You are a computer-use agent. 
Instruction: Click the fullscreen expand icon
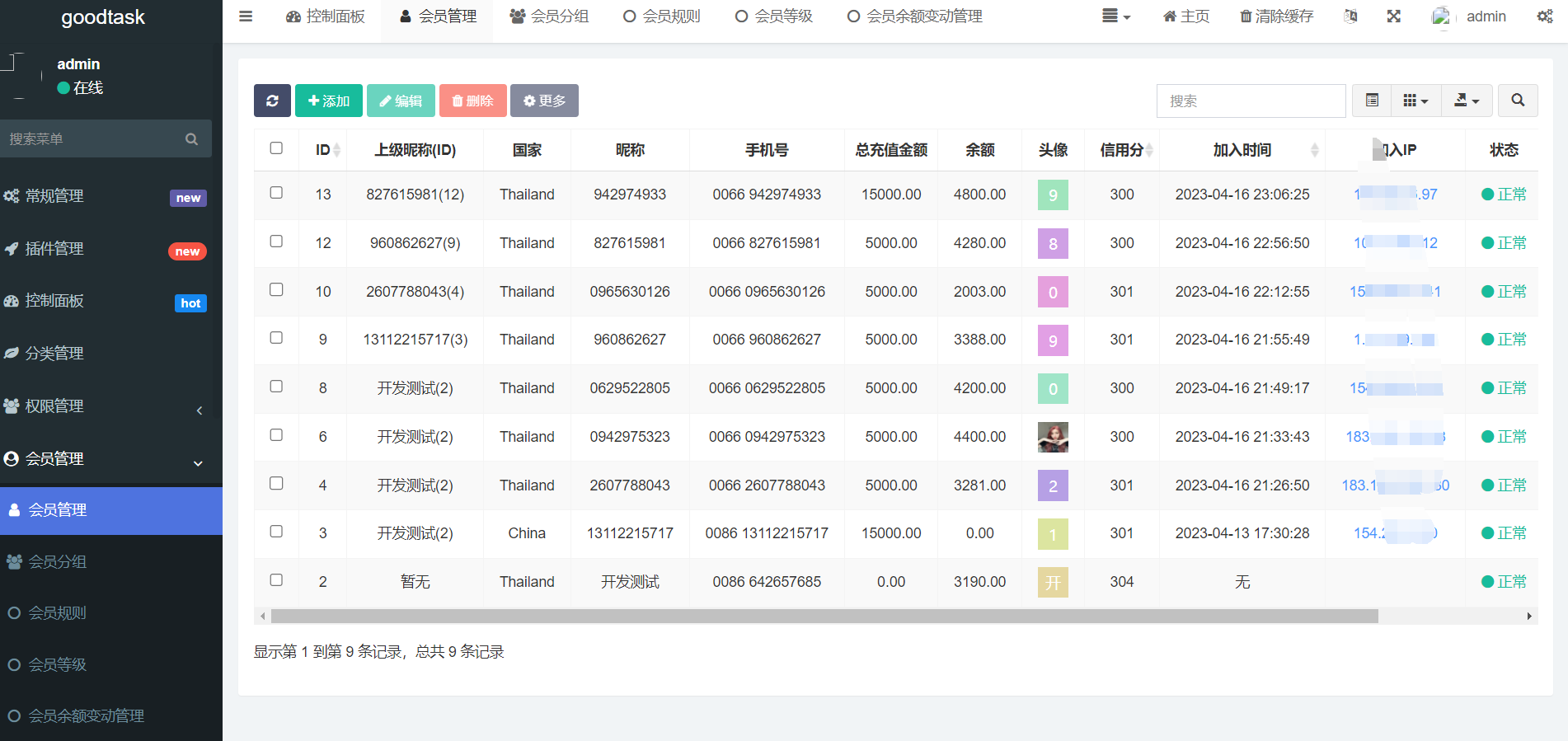point(1393,16)
